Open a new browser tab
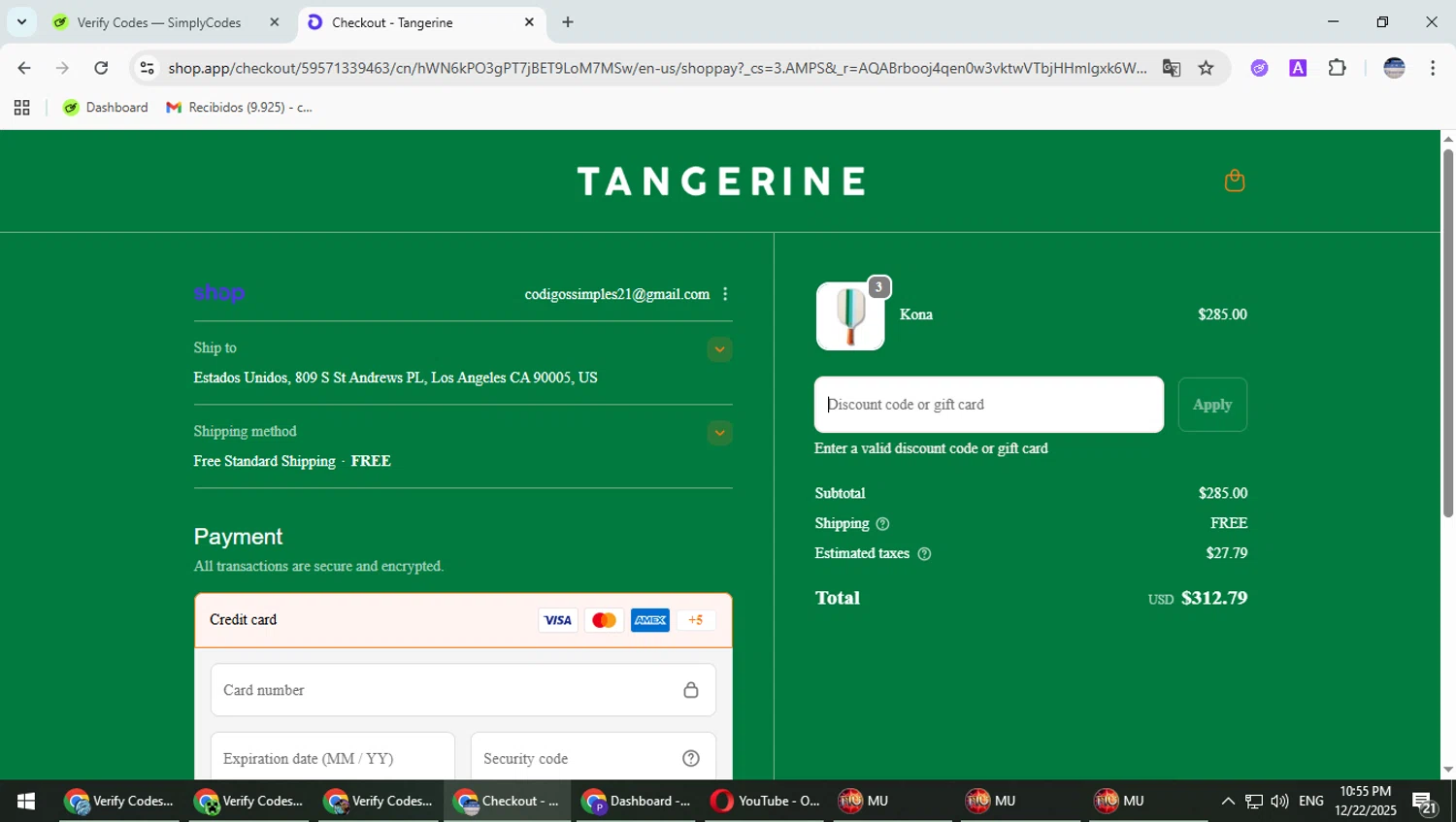This screenshot has width=1456, height=822. (568, 22)
